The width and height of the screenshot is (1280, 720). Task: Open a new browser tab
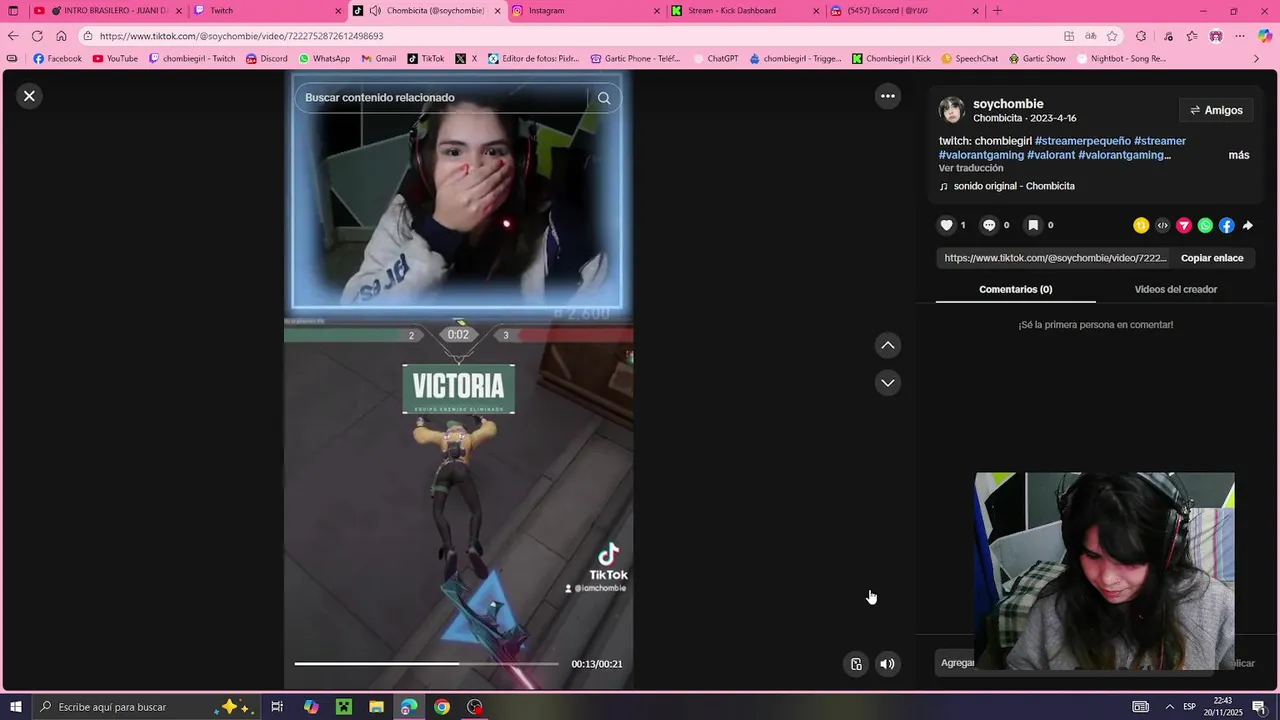click(x=997, y=11)
